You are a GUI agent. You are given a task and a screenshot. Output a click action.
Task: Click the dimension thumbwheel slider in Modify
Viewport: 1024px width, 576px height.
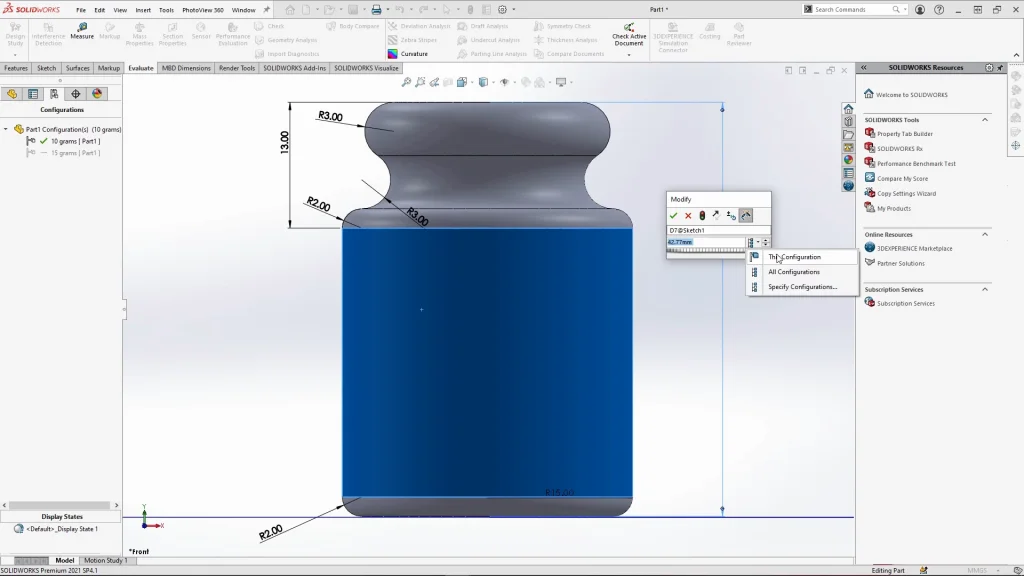[705, 251]
